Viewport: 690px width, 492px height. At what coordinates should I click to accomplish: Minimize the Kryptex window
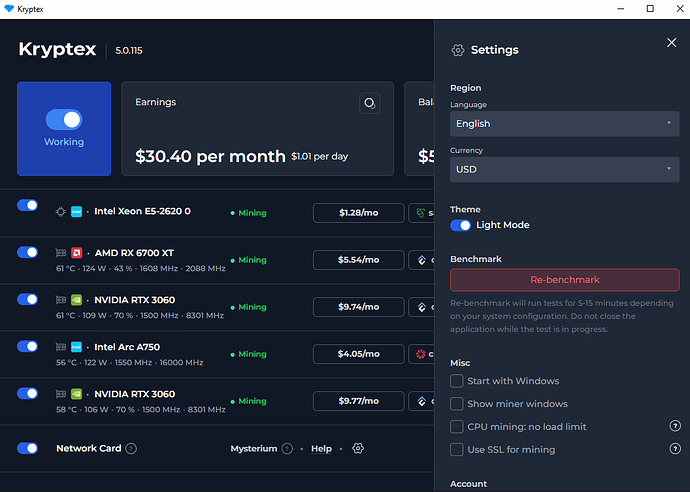tap(620, 9)
